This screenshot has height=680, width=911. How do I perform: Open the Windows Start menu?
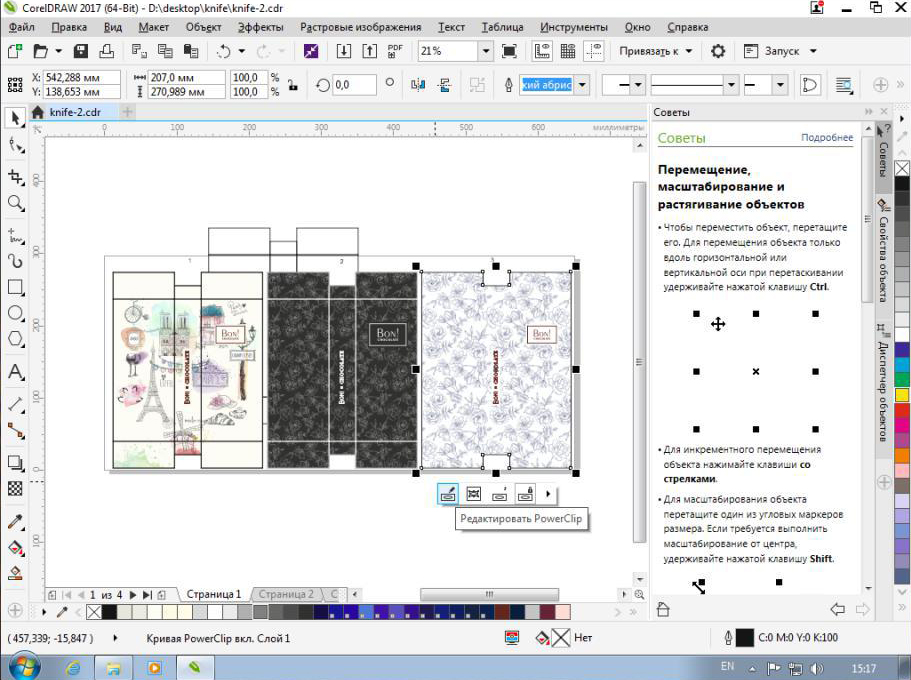(x=24, y=666)
